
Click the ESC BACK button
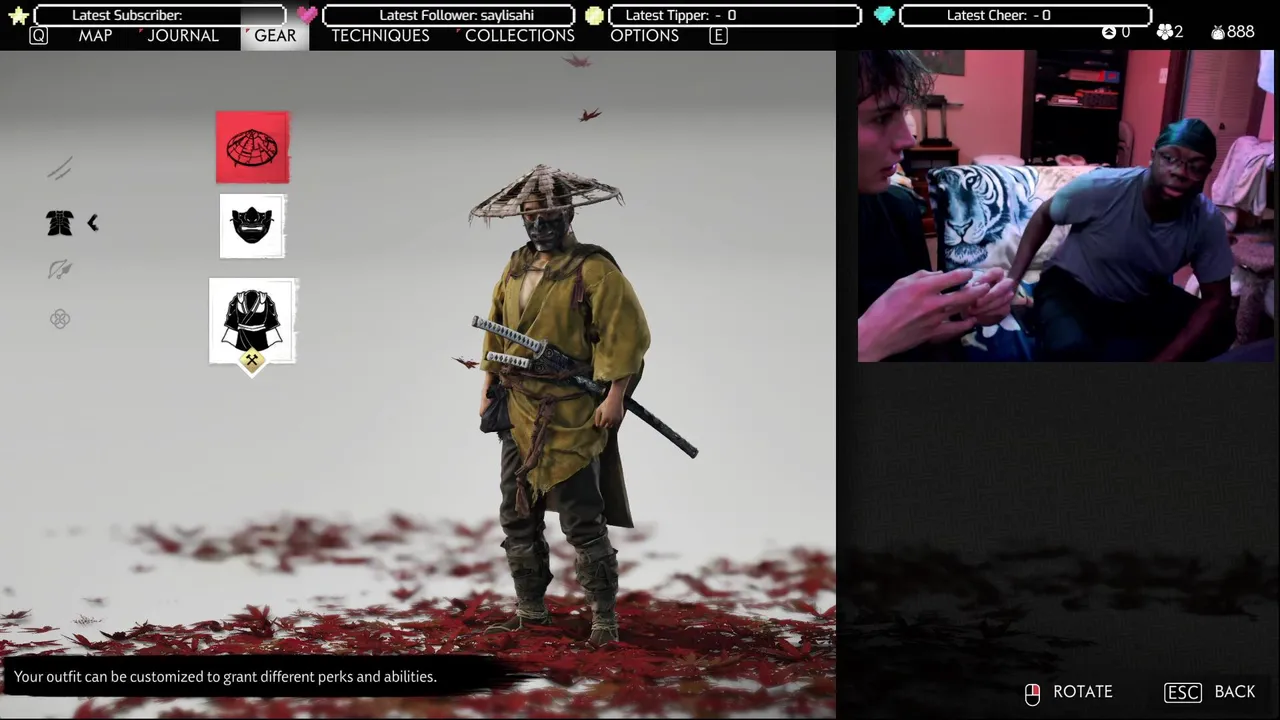[1210, 692]
